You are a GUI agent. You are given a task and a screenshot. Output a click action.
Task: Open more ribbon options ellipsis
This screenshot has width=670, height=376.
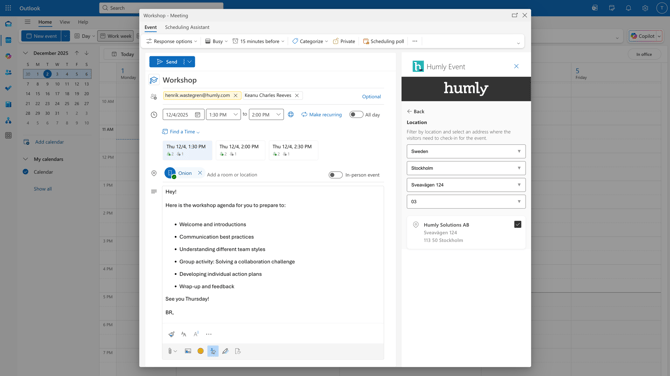[415, 41]
